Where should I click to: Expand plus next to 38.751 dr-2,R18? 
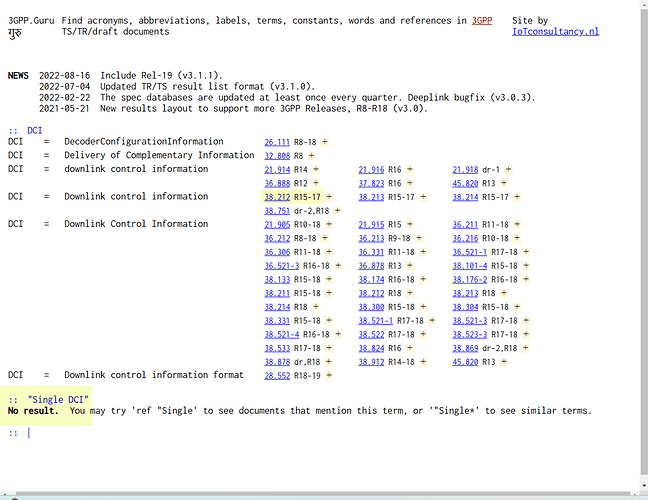click(338, 211)
